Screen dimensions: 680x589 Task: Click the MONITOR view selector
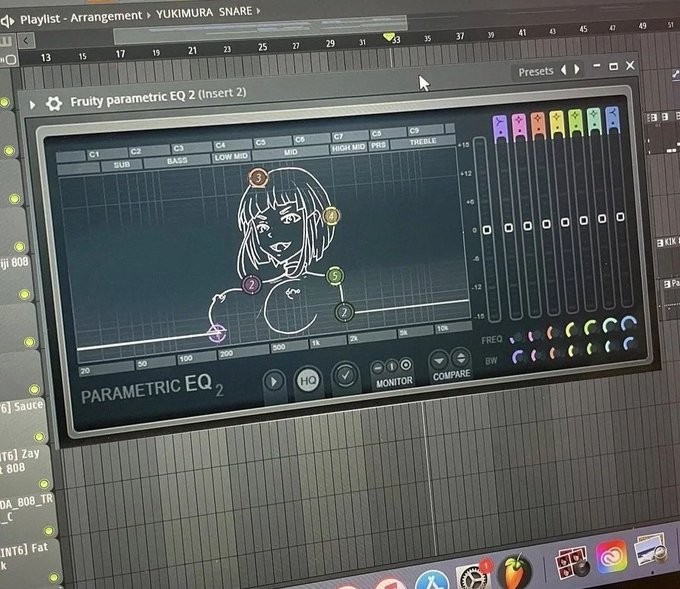coord(393,366)
